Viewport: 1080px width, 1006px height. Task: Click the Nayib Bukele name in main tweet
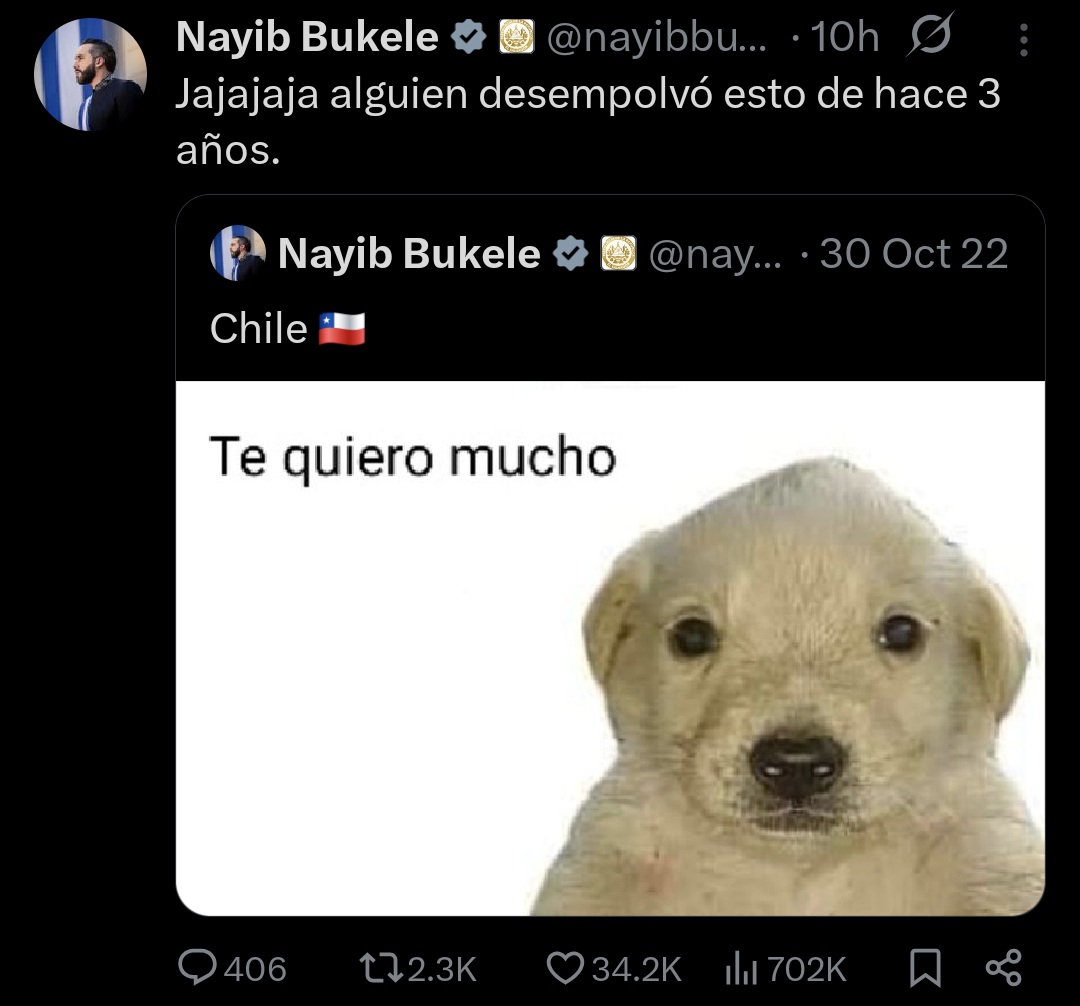click(307, 36)
